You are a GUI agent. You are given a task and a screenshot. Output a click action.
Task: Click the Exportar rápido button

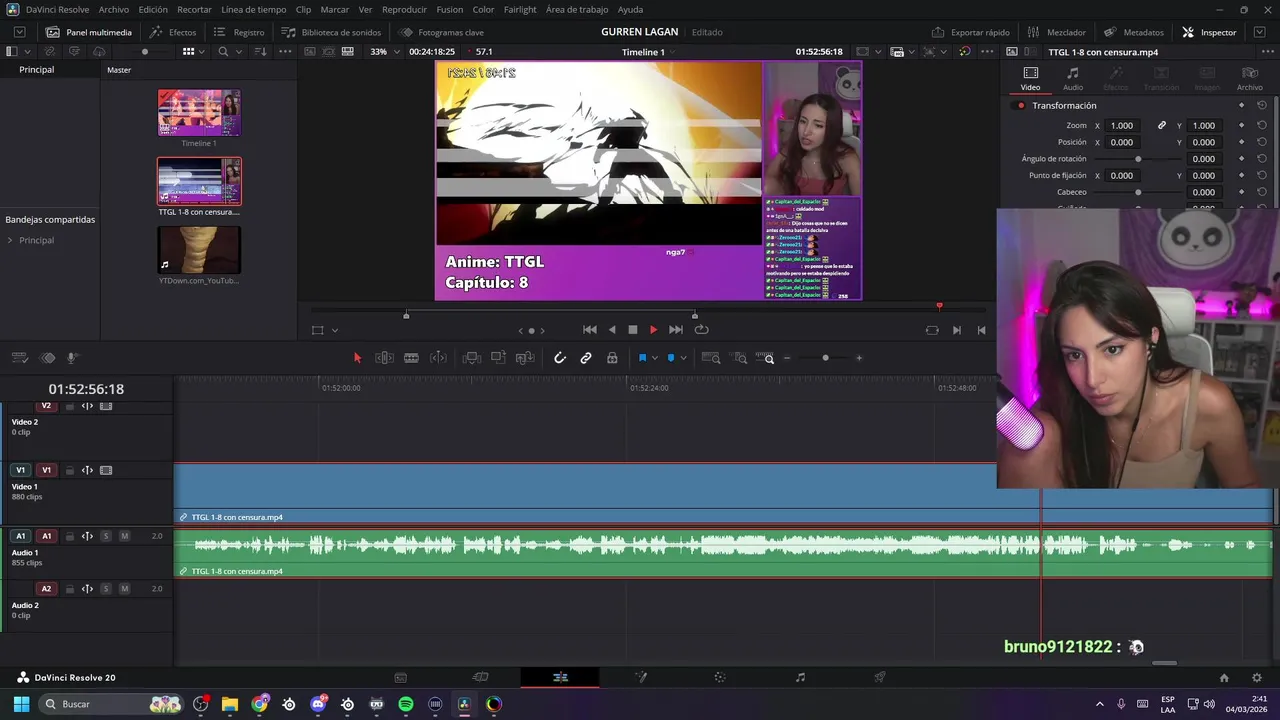click(970, 32)
